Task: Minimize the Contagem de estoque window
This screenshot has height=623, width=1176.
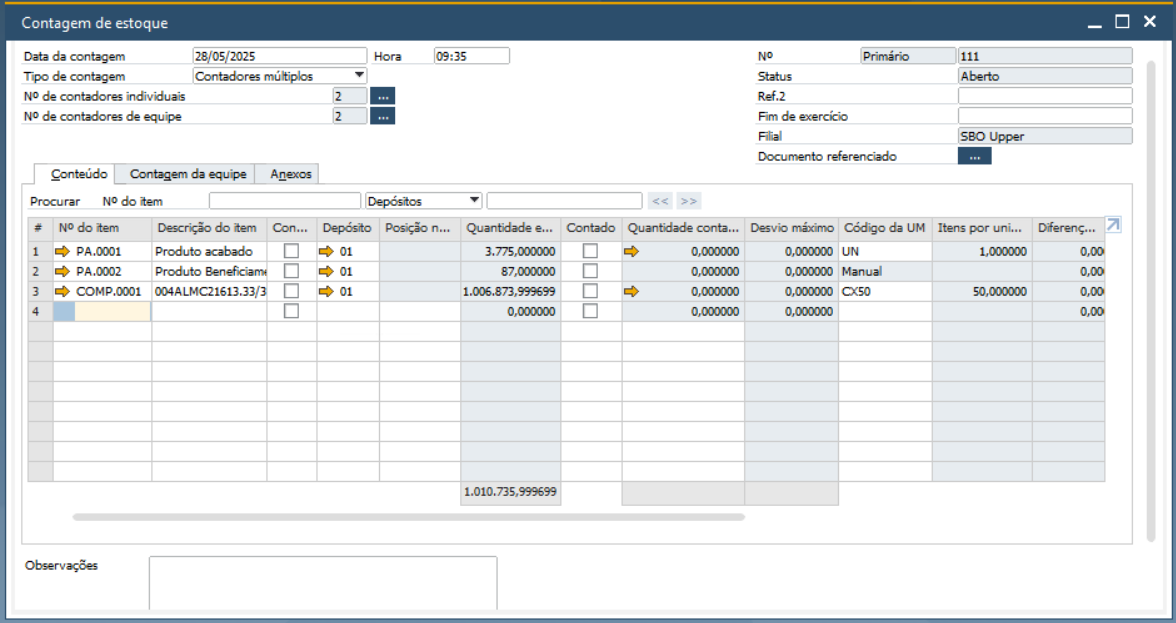Action: [1095, 24]
